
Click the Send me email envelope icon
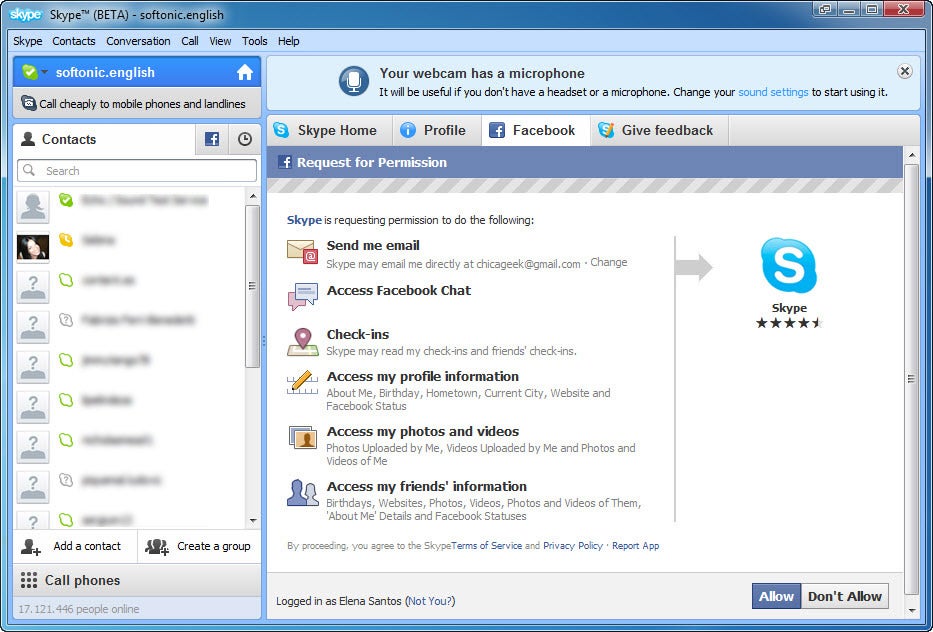pyautogui.click(x=302, y=252)
